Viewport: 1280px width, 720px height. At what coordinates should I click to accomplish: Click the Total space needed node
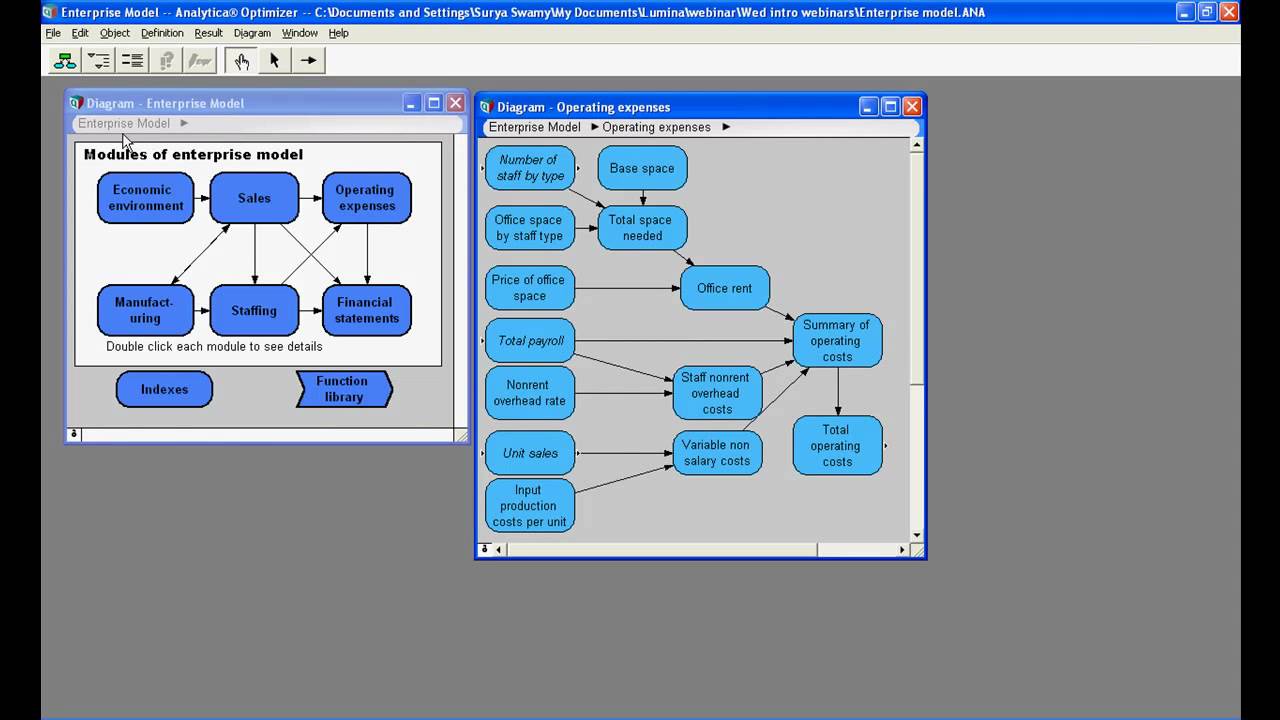point(642,228)
